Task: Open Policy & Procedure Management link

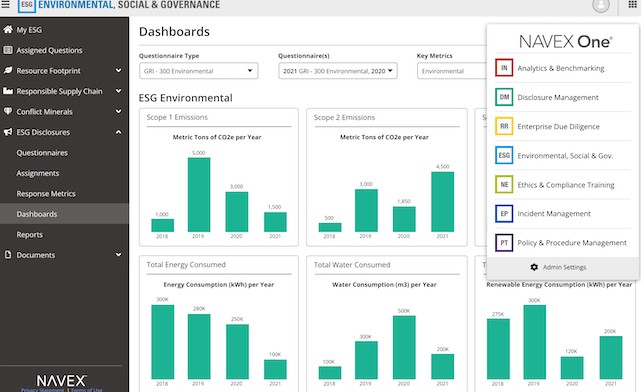Action: [x=572, y=243]
